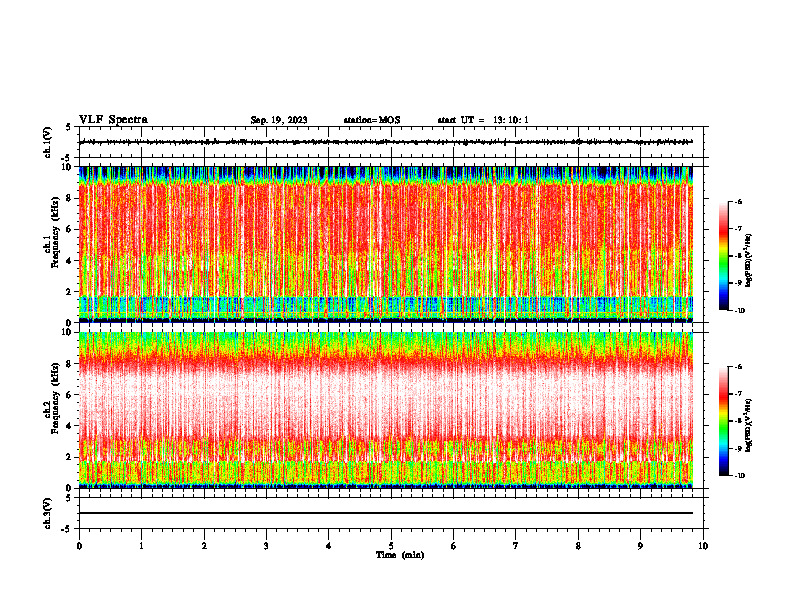This screenshot has width=792, height=612.
Task: Click time axis tick label "9"
Action: (640, 546)
